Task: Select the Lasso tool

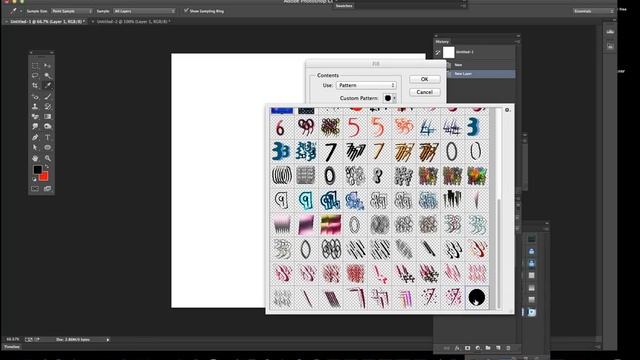Action: tap(35, 76)
